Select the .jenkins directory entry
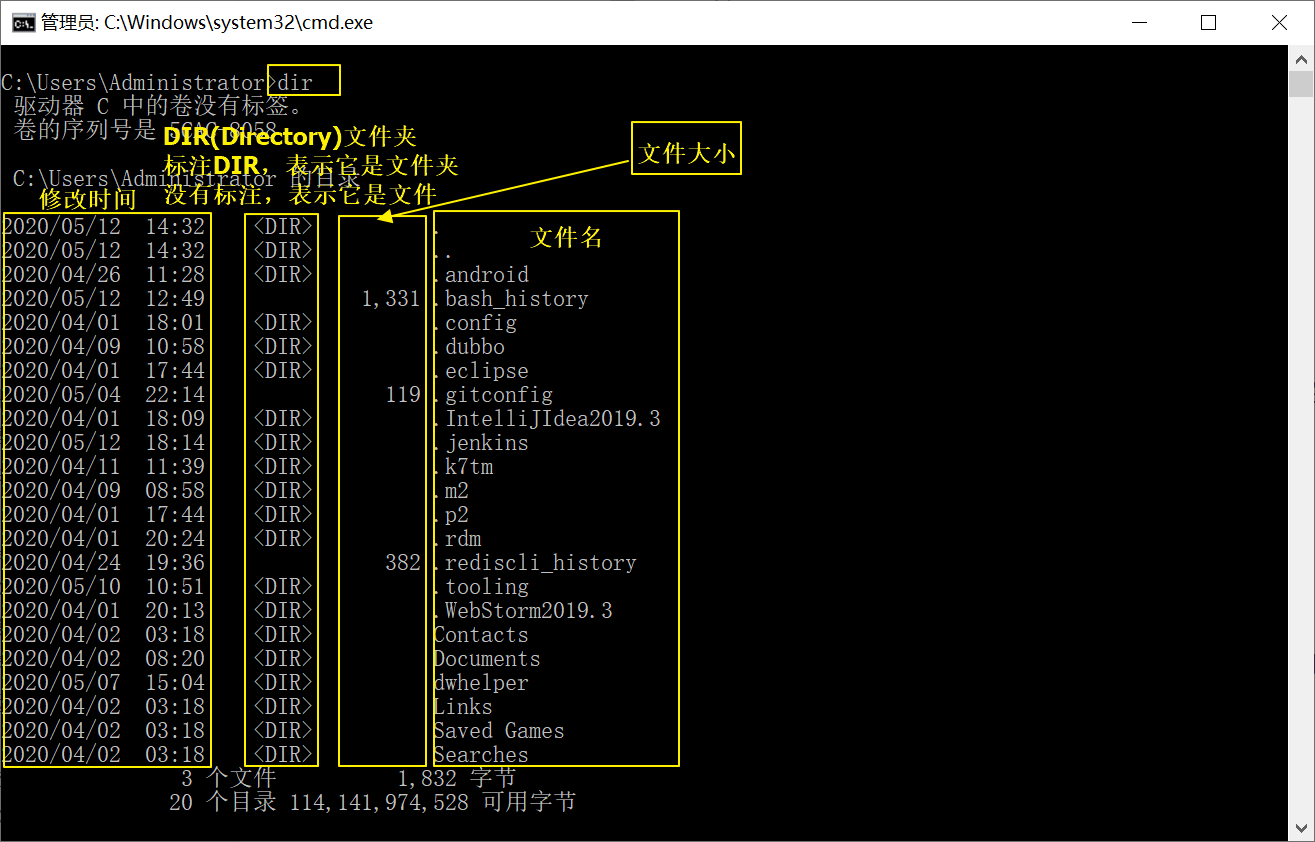 tap(486, 443)
